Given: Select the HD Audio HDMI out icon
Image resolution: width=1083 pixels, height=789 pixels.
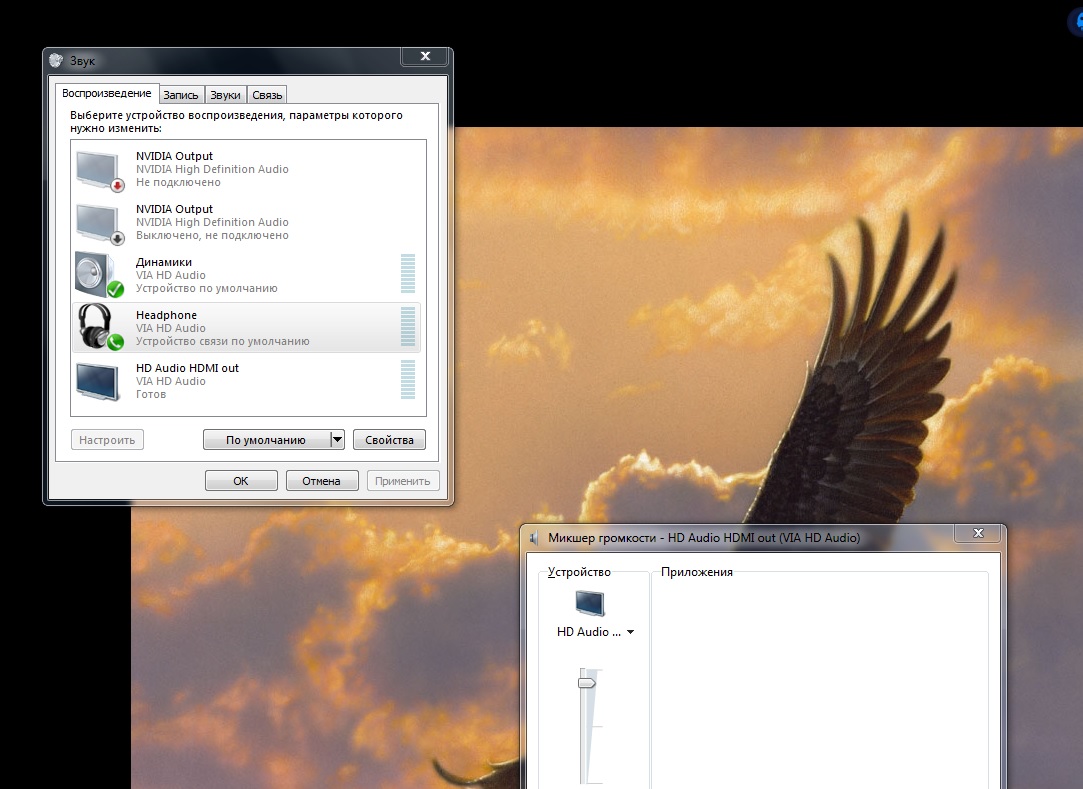Looking at the screenshot, I should point(99,381).
